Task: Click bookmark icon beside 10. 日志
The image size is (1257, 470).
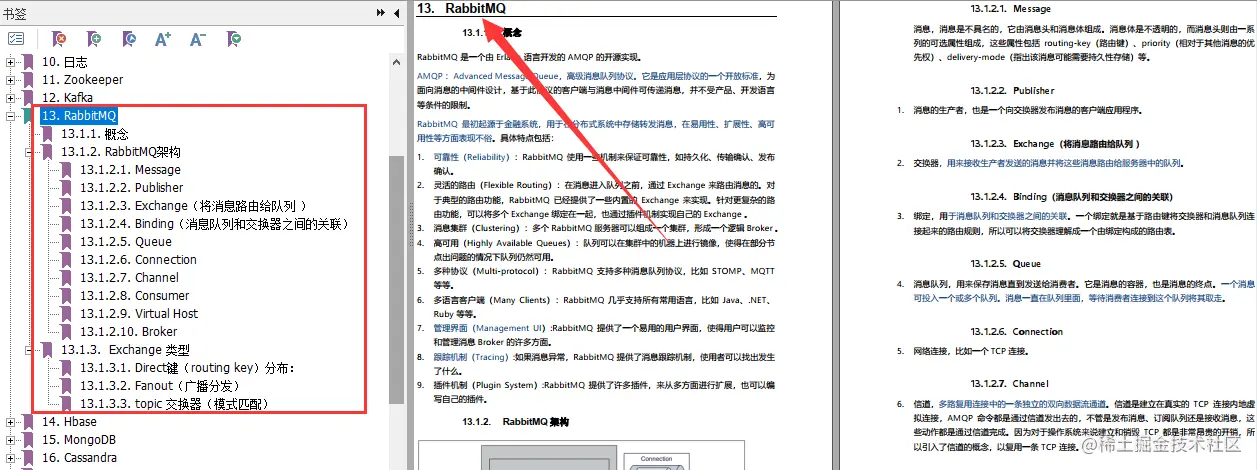Action: pos(29,62)
